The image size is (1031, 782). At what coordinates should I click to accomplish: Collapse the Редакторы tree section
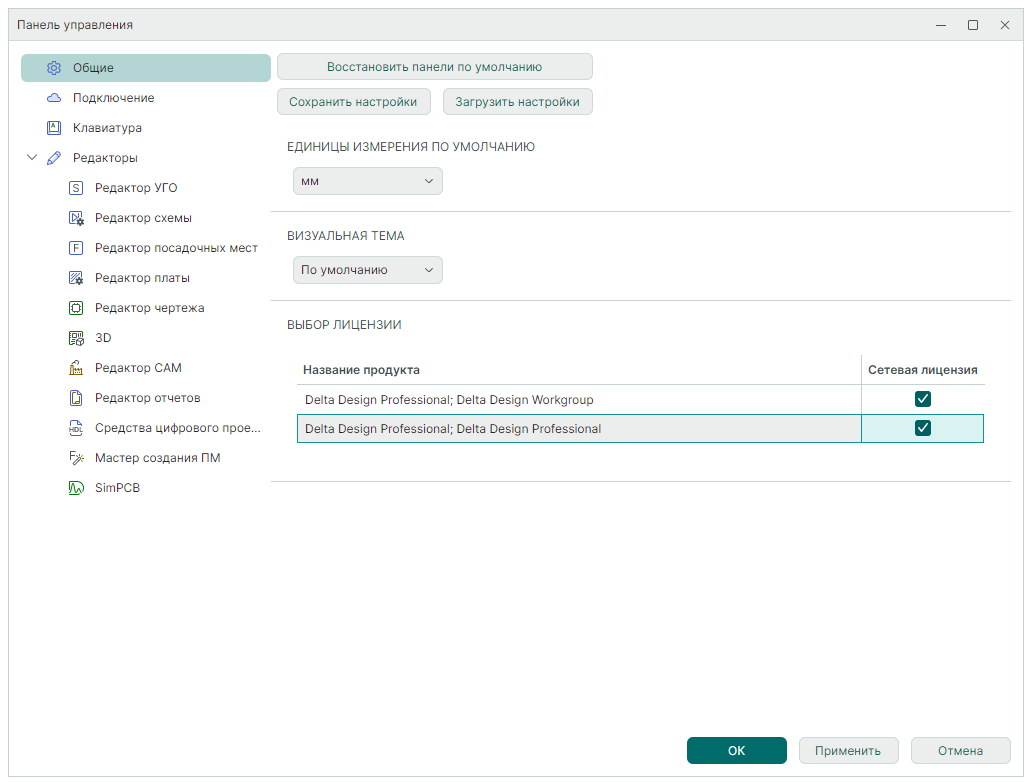[x=32, y=158]
